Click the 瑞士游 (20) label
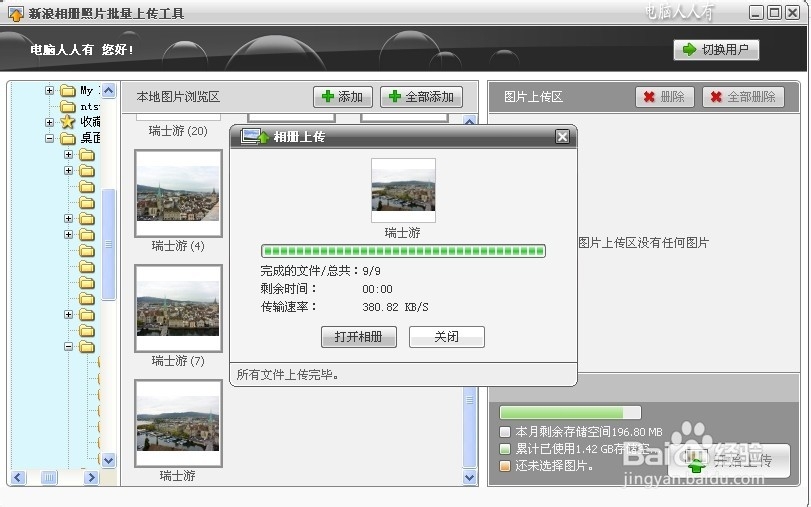 click(x=178, y=131)
